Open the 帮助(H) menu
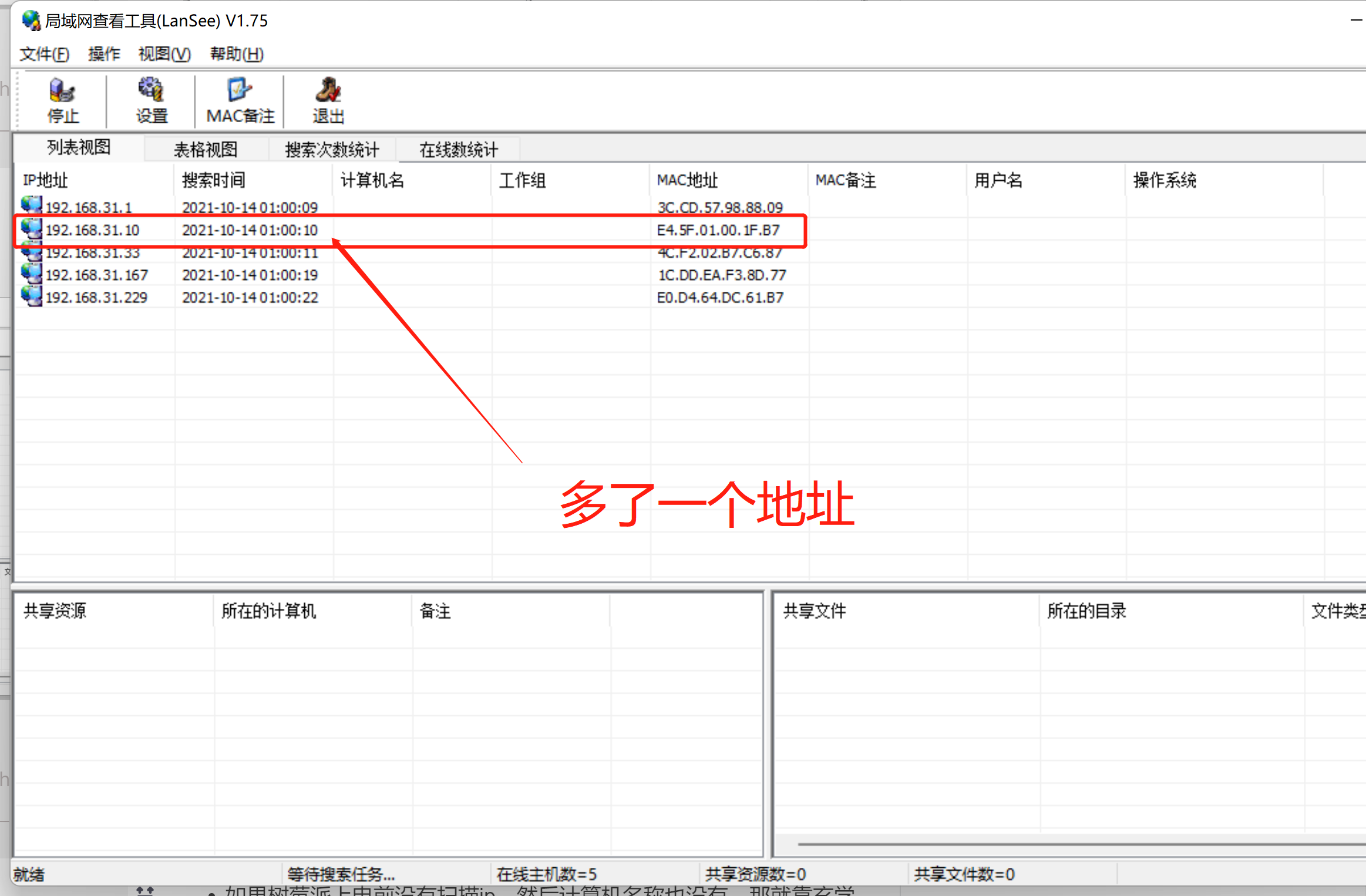The image size is (1366, 896). [237, 54]
